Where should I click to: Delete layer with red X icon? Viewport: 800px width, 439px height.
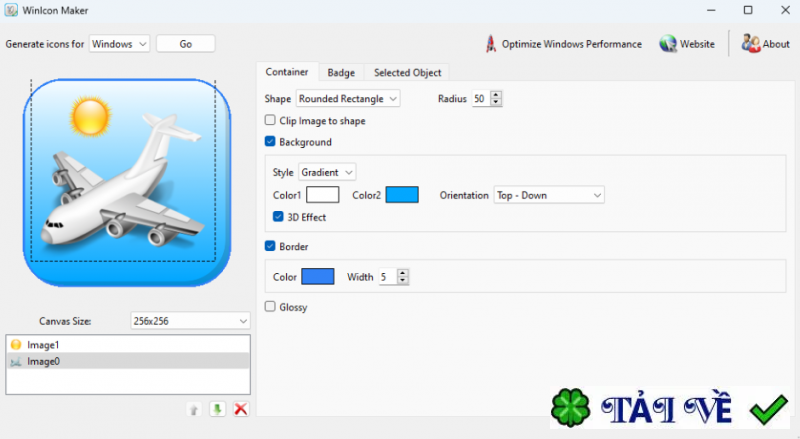(241, 409)
